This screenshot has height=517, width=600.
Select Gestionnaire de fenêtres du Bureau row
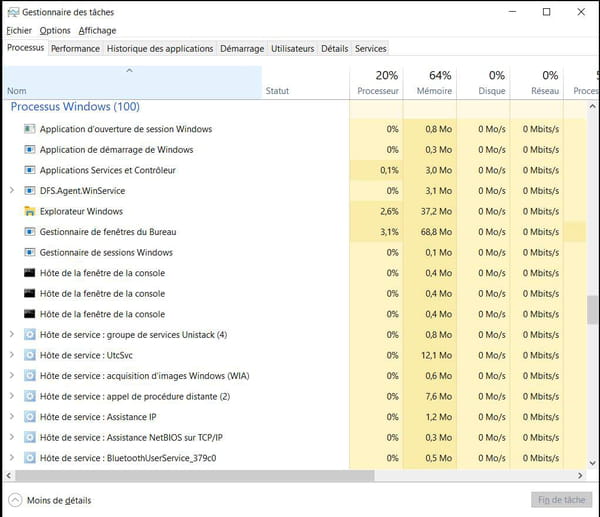tap(295, 232)
